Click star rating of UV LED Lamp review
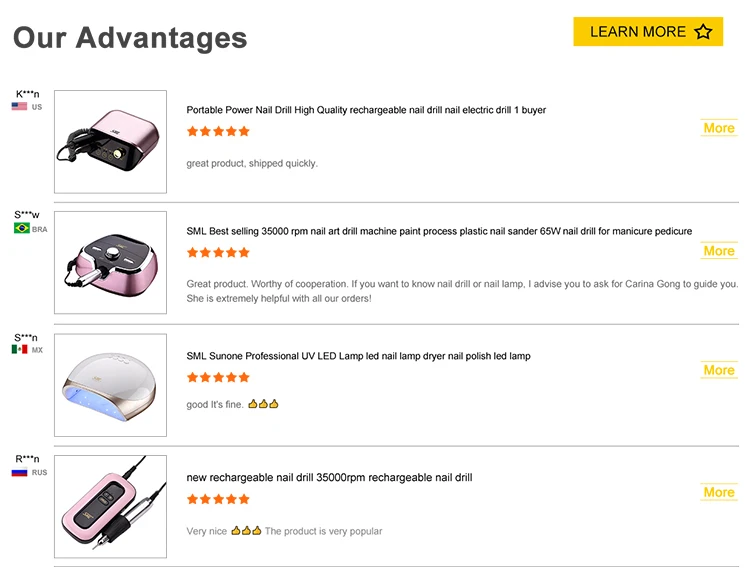750x575 pixels. pyautogui.click(x=218, y=377)
